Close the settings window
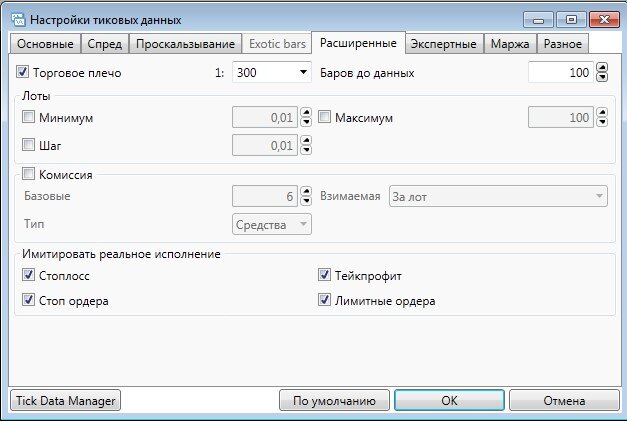627x422 pixels. click(604, 20)
